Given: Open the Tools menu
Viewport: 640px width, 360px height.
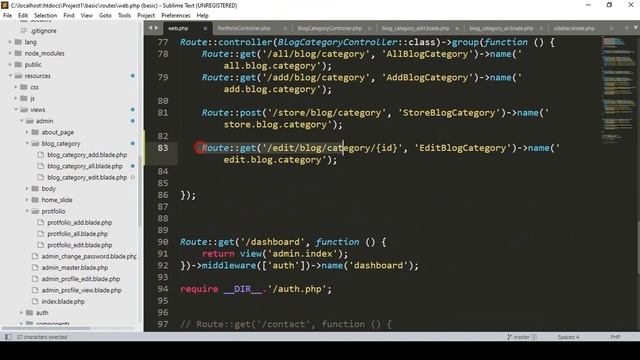Looking at the screenshot, I should (x=124, y=16).
